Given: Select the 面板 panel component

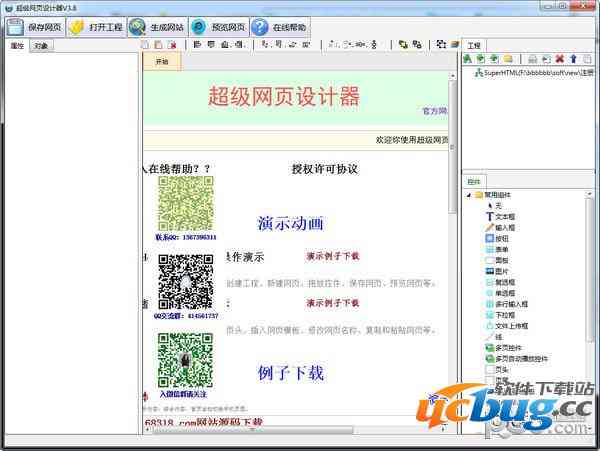Looking at the screenshot, I should [x=497, y=260].
